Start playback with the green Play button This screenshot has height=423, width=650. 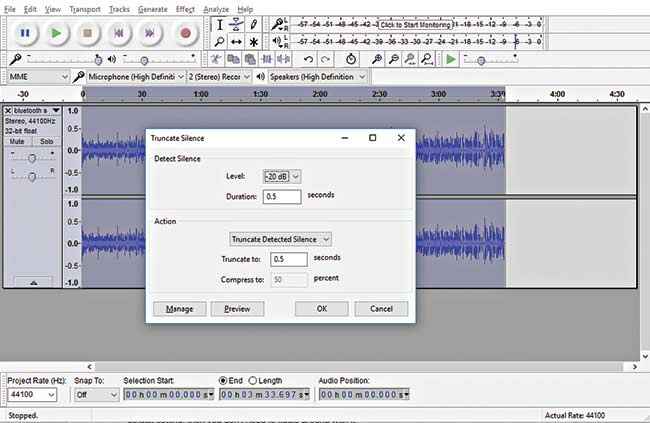pyautogui.click(x=56, y=33)
